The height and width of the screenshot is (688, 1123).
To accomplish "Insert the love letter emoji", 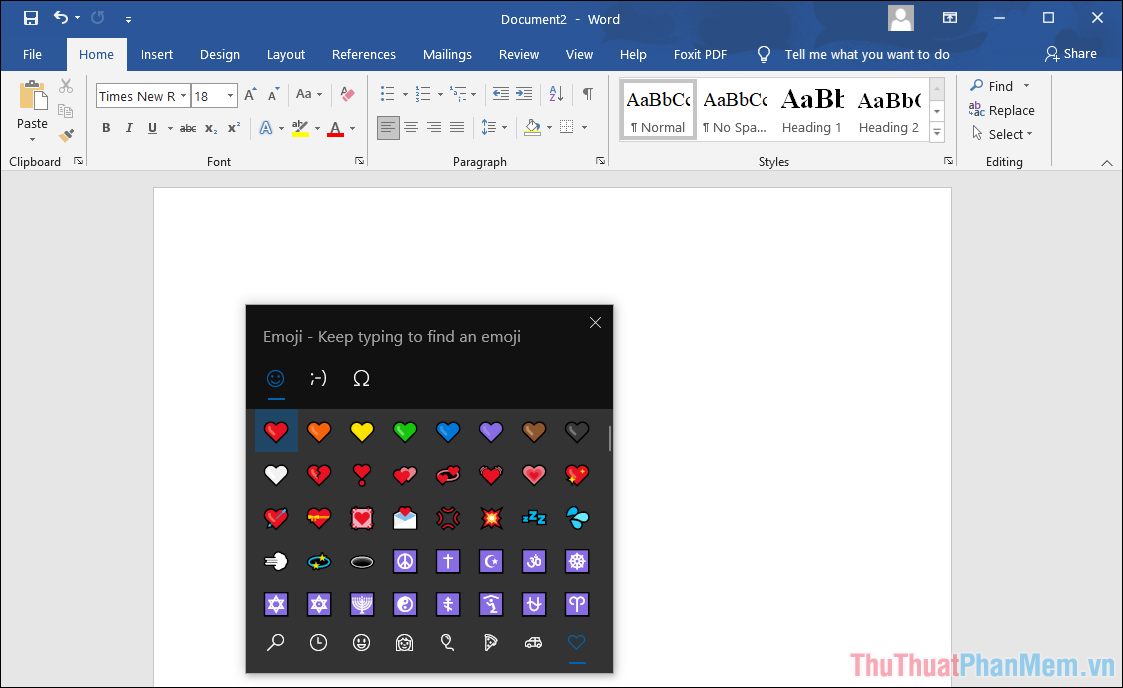I will (405, 518).
